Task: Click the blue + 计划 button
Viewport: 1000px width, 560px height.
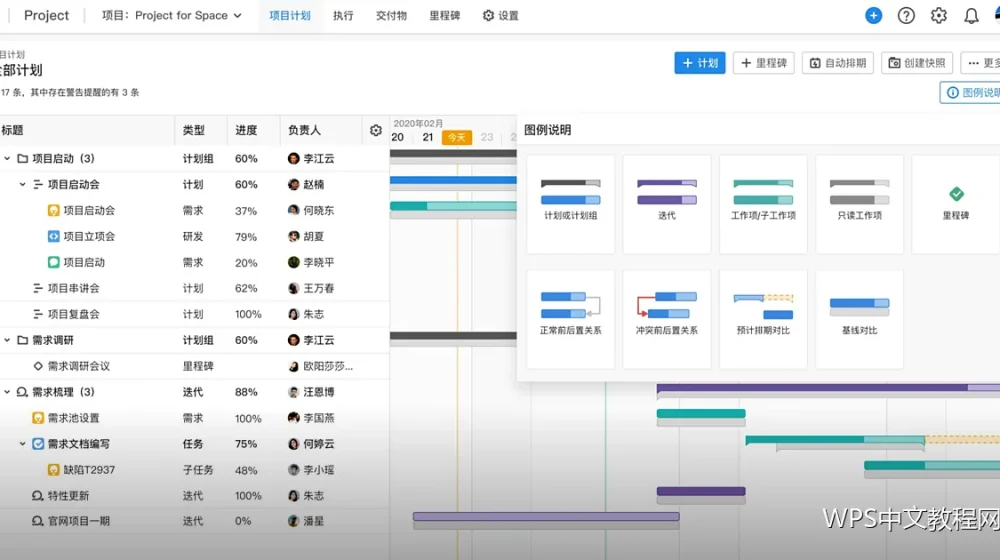Action: [700, 63]
